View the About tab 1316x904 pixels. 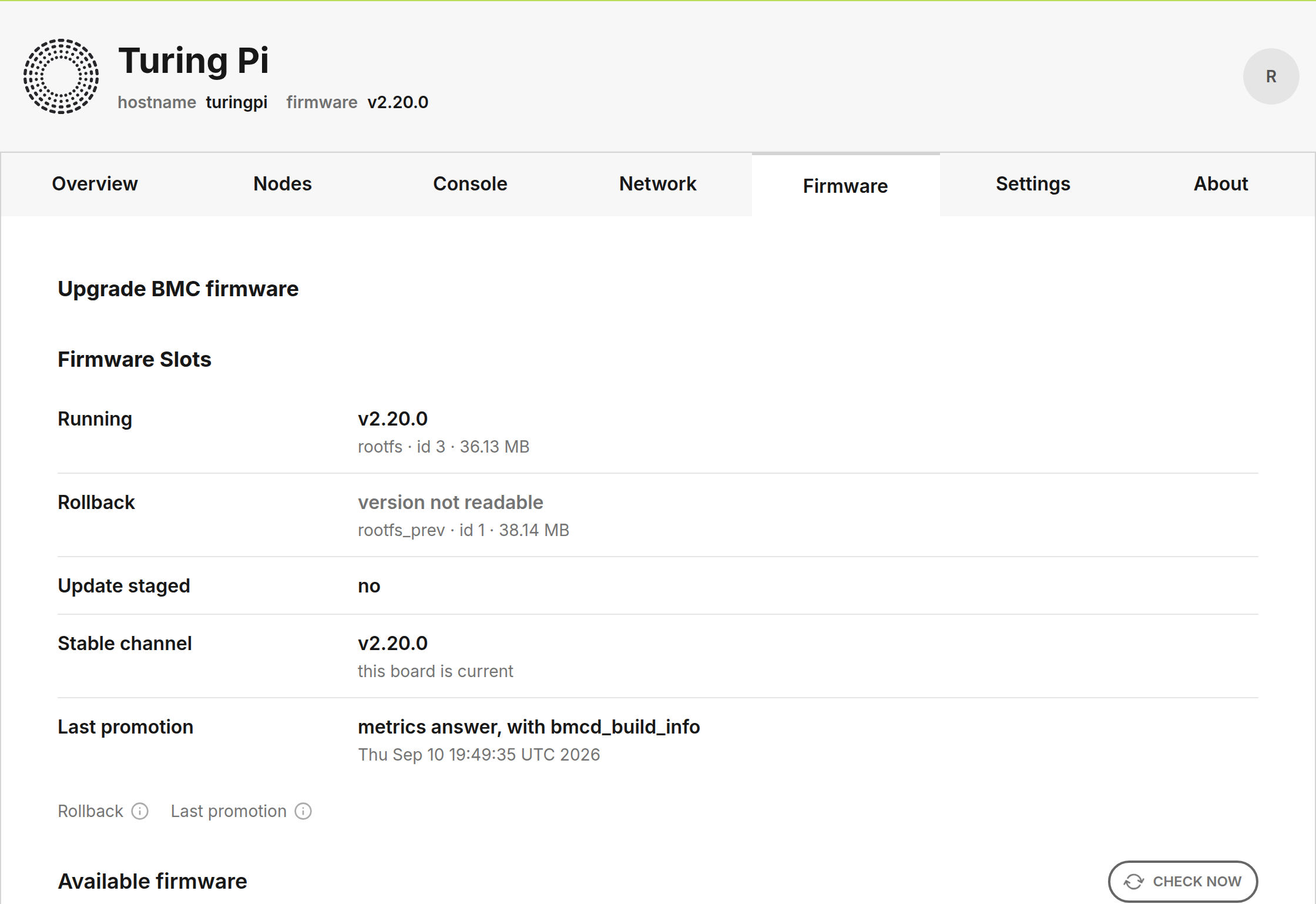click(x=1220, y=184)
